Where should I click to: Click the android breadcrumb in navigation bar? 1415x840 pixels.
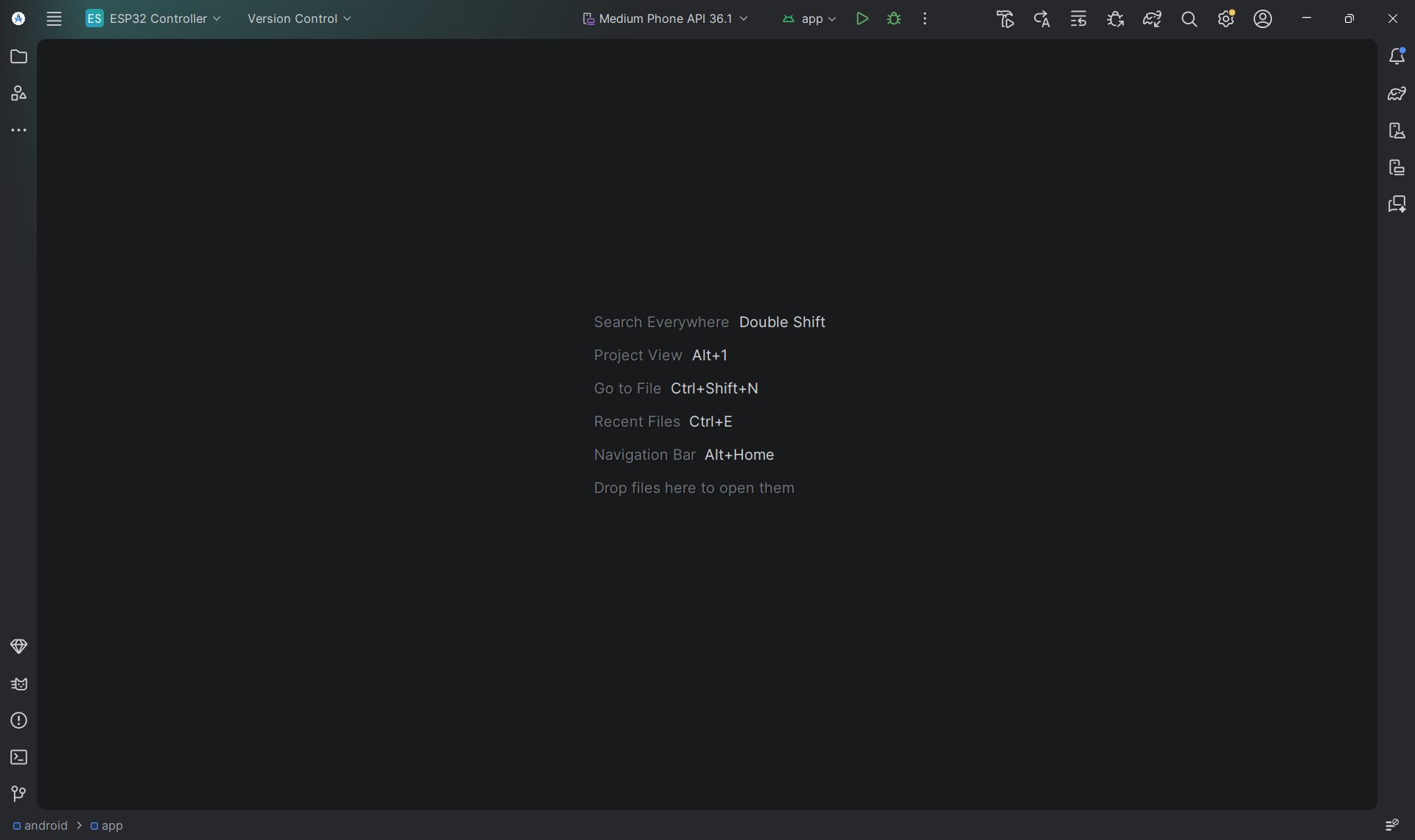click(41, 826)
